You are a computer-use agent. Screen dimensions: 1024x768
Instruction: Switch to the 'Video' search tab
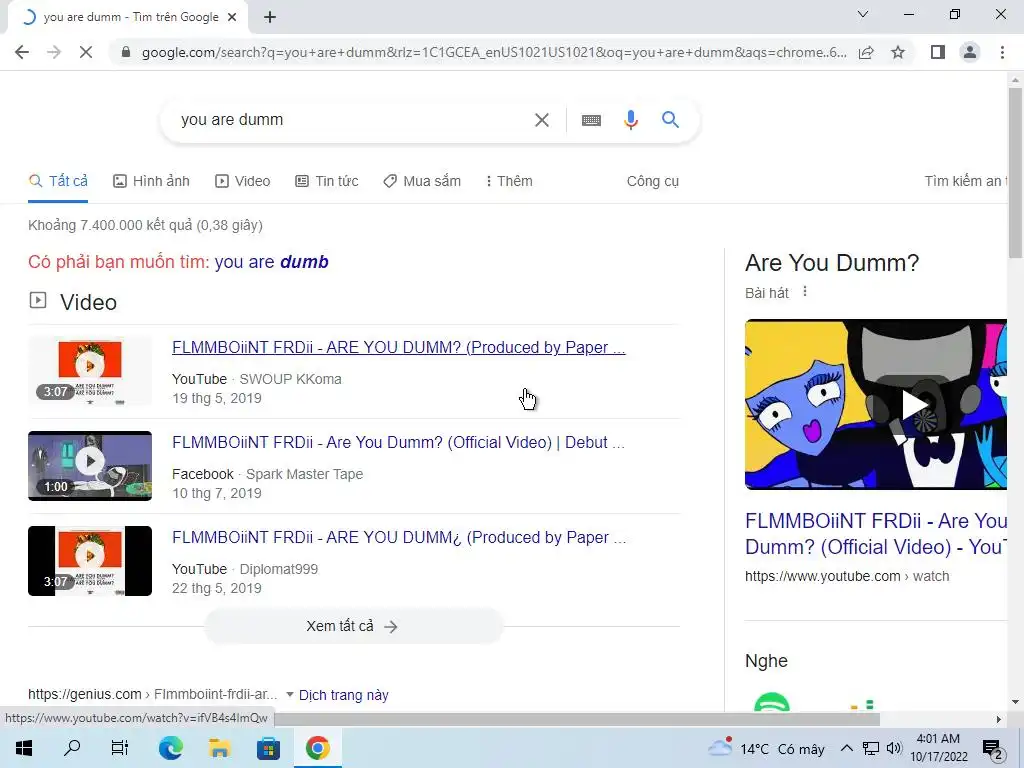242,181
